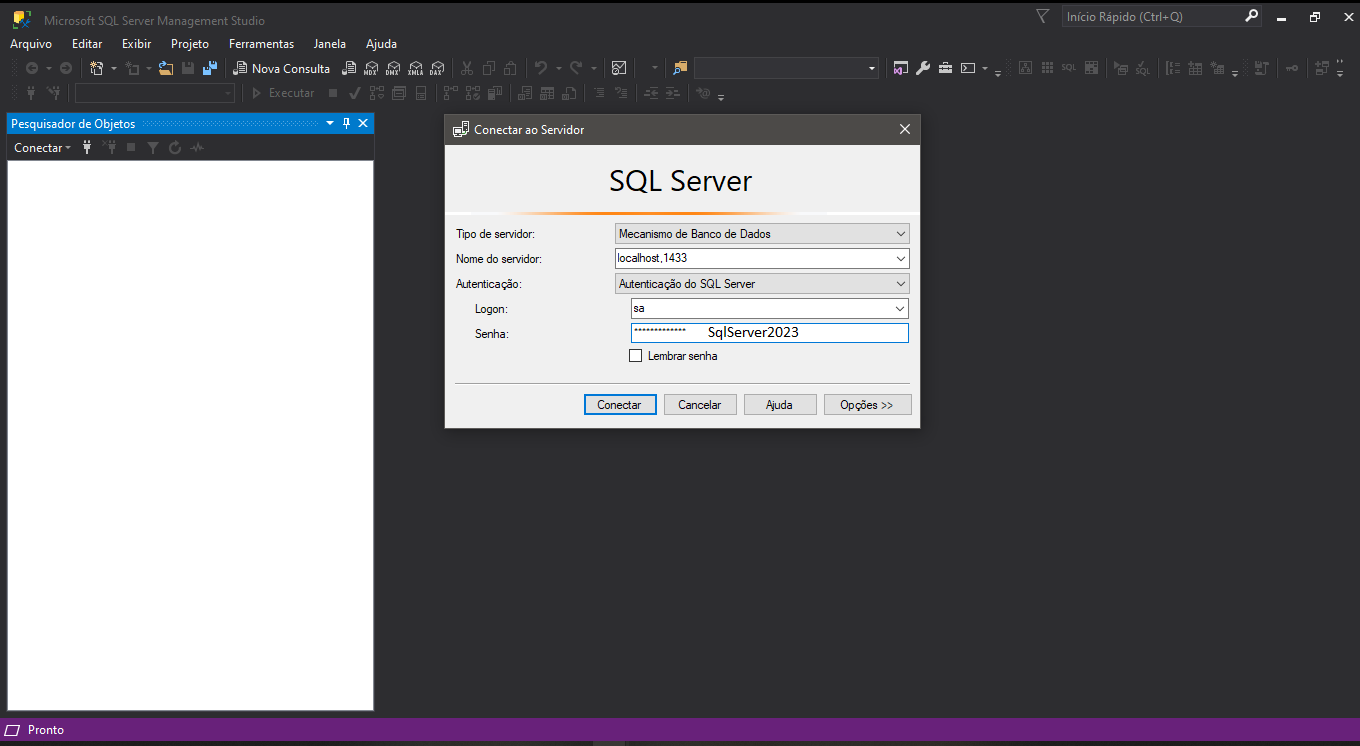Click the Save All icon
Screen dimensions: 1360x746
[x=210, y=69]
